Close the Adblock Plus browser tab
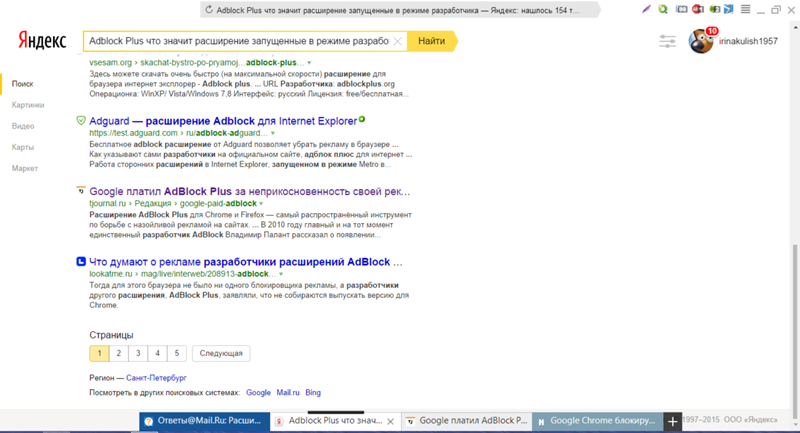This screenshot has height=433, width=800. (390, 421)
